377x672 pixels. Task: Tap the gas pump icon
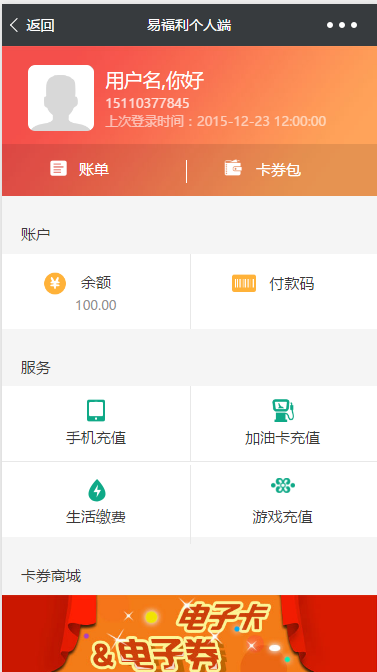point(283,411)
